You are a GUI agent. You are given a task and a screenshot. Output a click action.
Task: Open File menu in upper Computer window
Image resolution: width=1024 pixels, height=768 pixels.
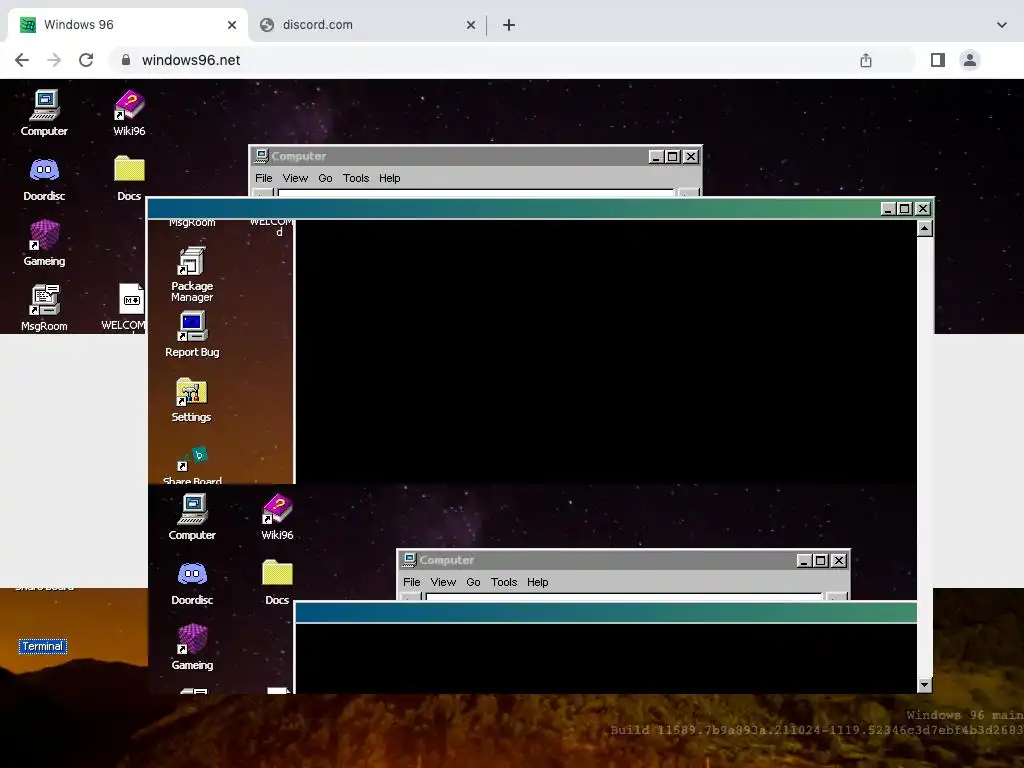click(264, 178)
